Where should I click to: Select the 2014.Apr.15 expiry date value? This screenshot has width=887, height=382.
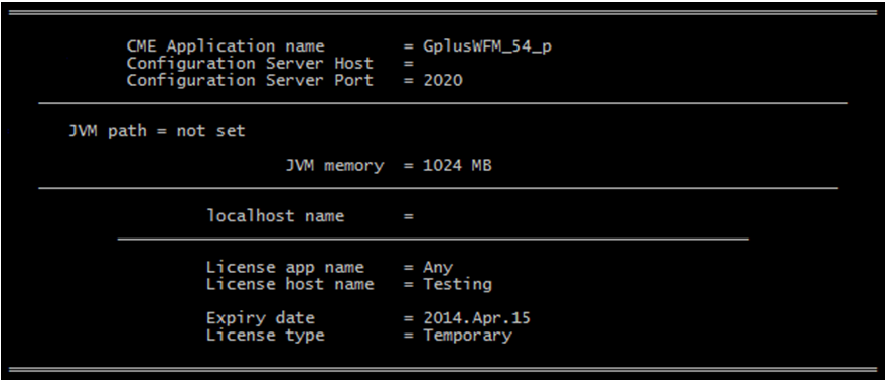click(477, 318)
